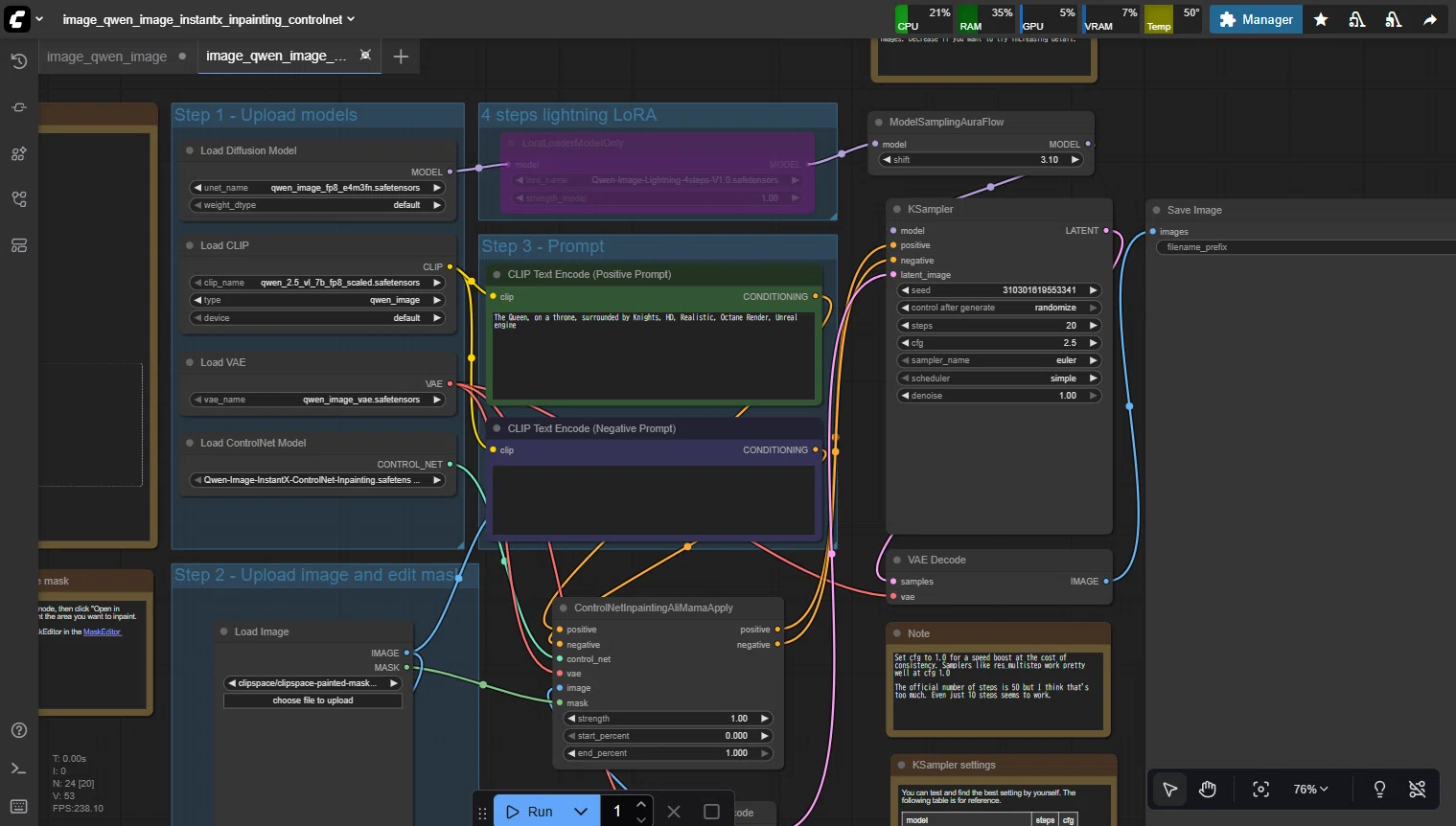Open the ComfyUI logo main menu
Screen dimensions: 1456x826
click(x=17, y=19)
